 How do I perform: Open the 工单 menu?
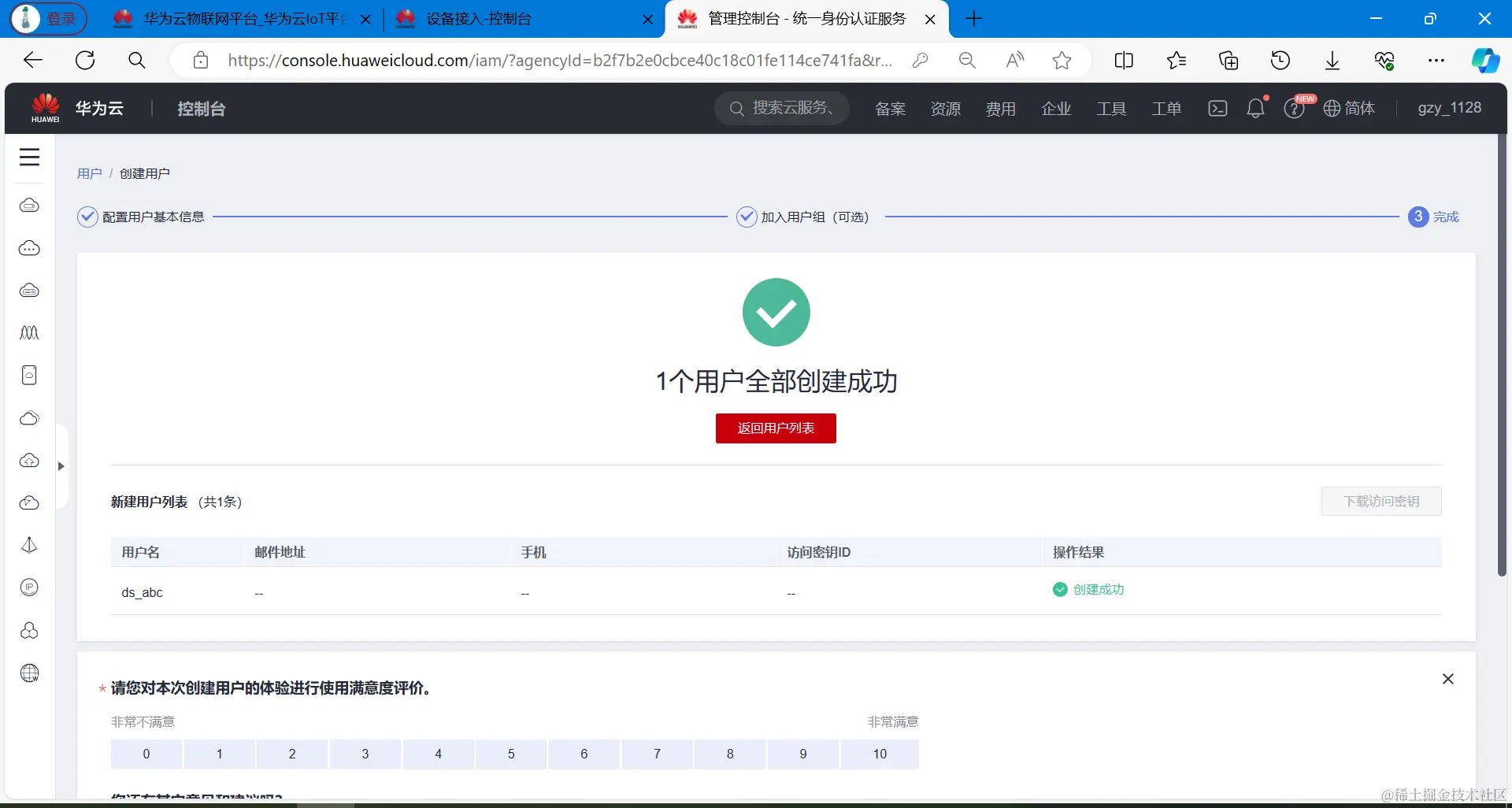pos(1166,109)
